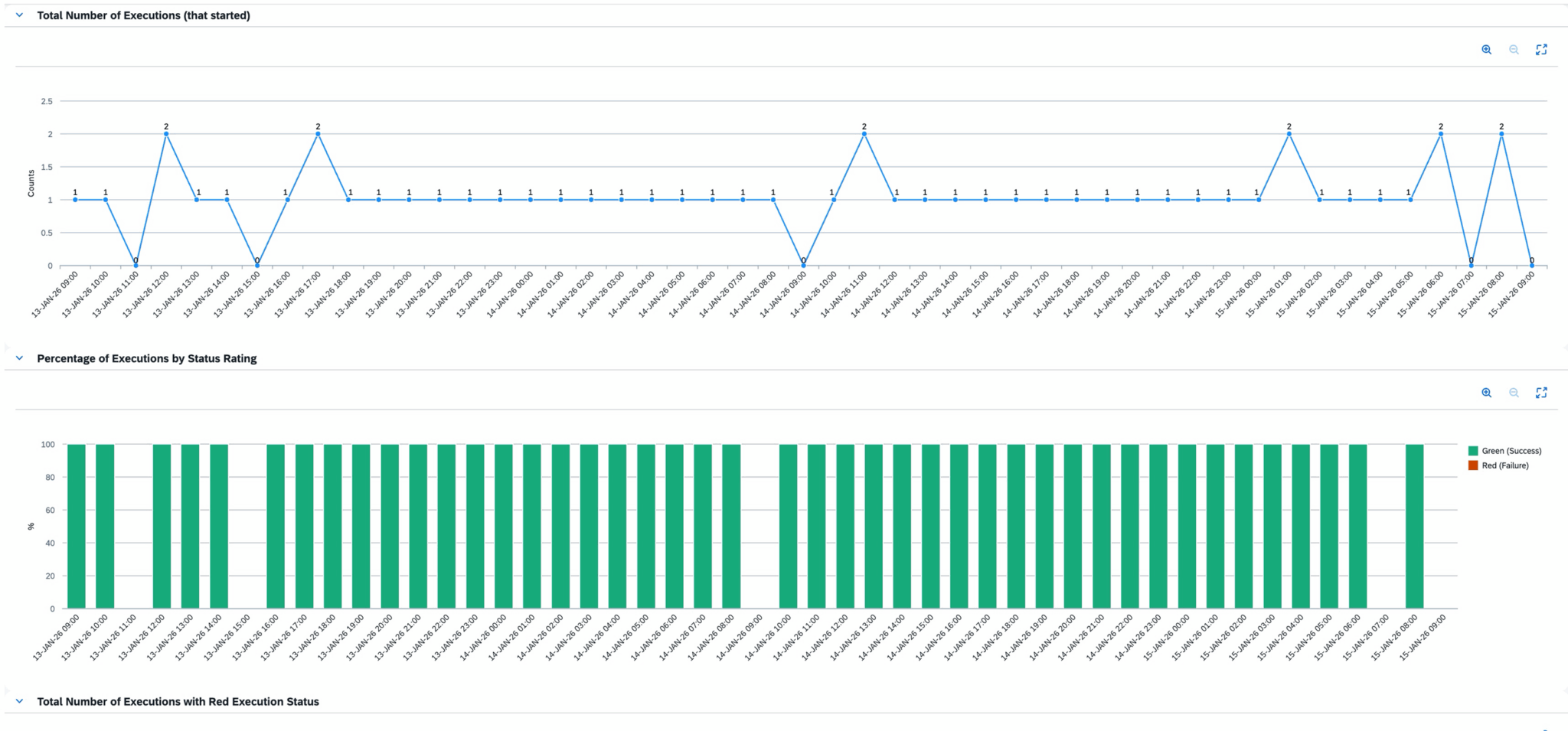The width and height of the screenshot is (1568, 731).
Task: Zoom out on the Percentage of Executions chart
Action: [1514, 393]
